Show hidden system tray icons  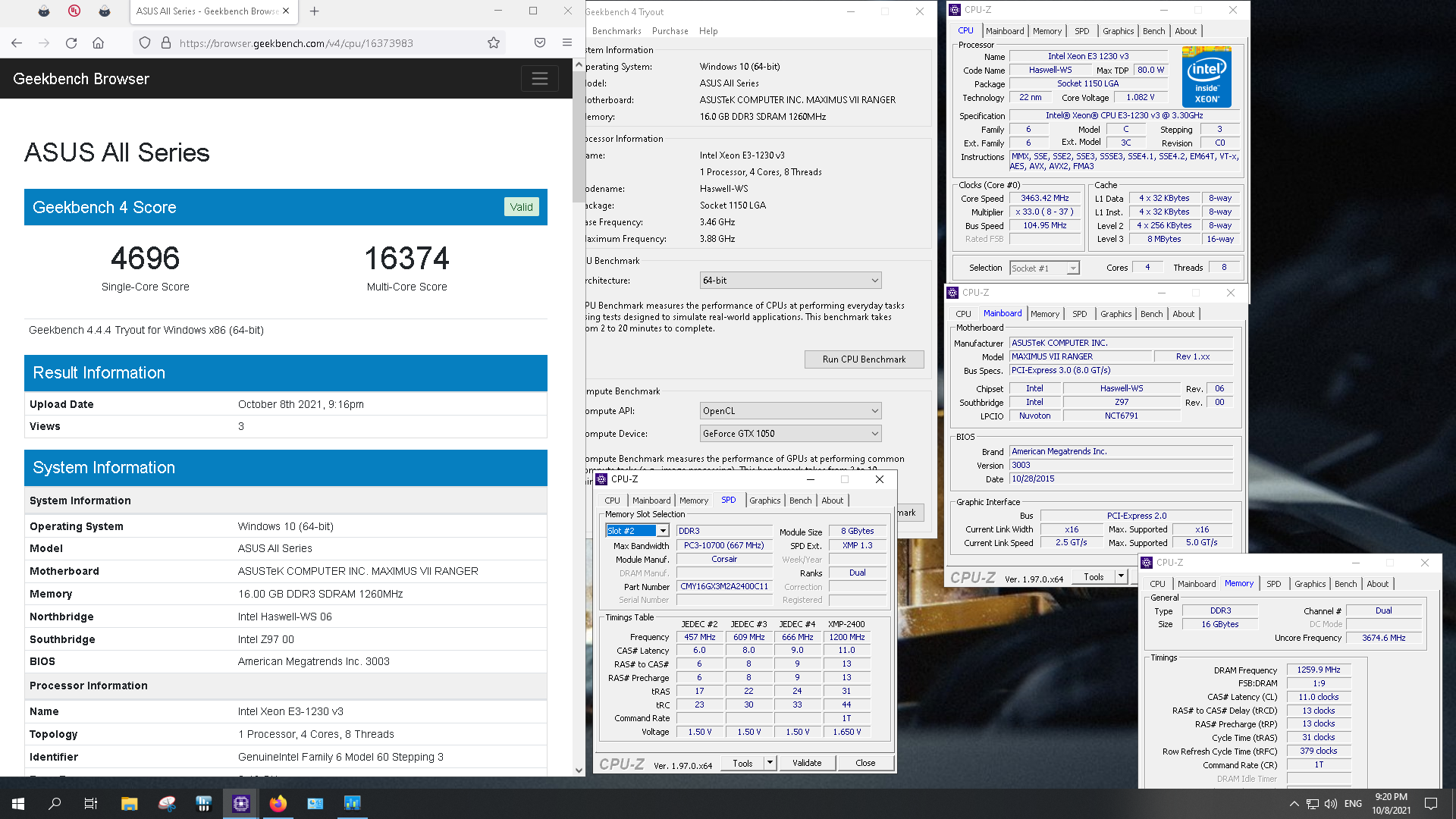tap(1294, 804)
